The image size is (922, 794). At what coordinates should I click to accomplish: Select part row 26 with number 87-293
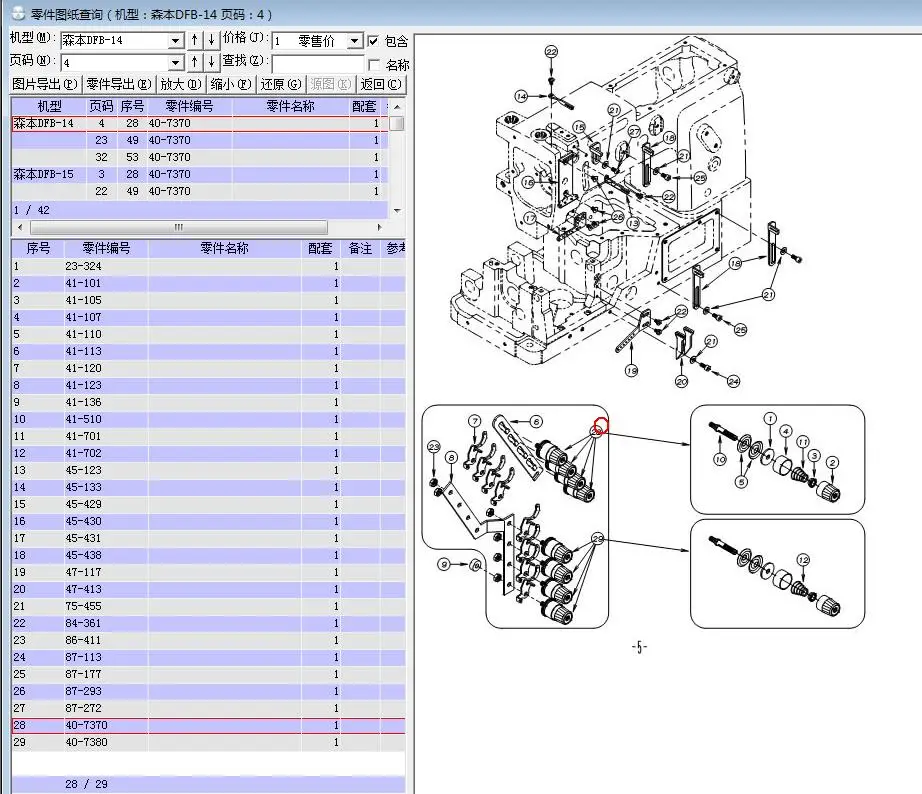tap(208, 692)
